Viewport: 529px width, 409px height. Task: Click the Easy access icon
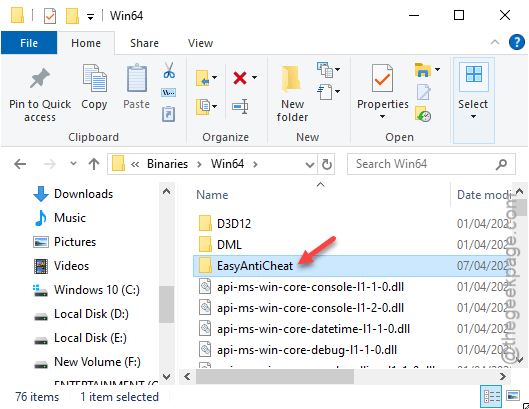(x=325, y=92)
